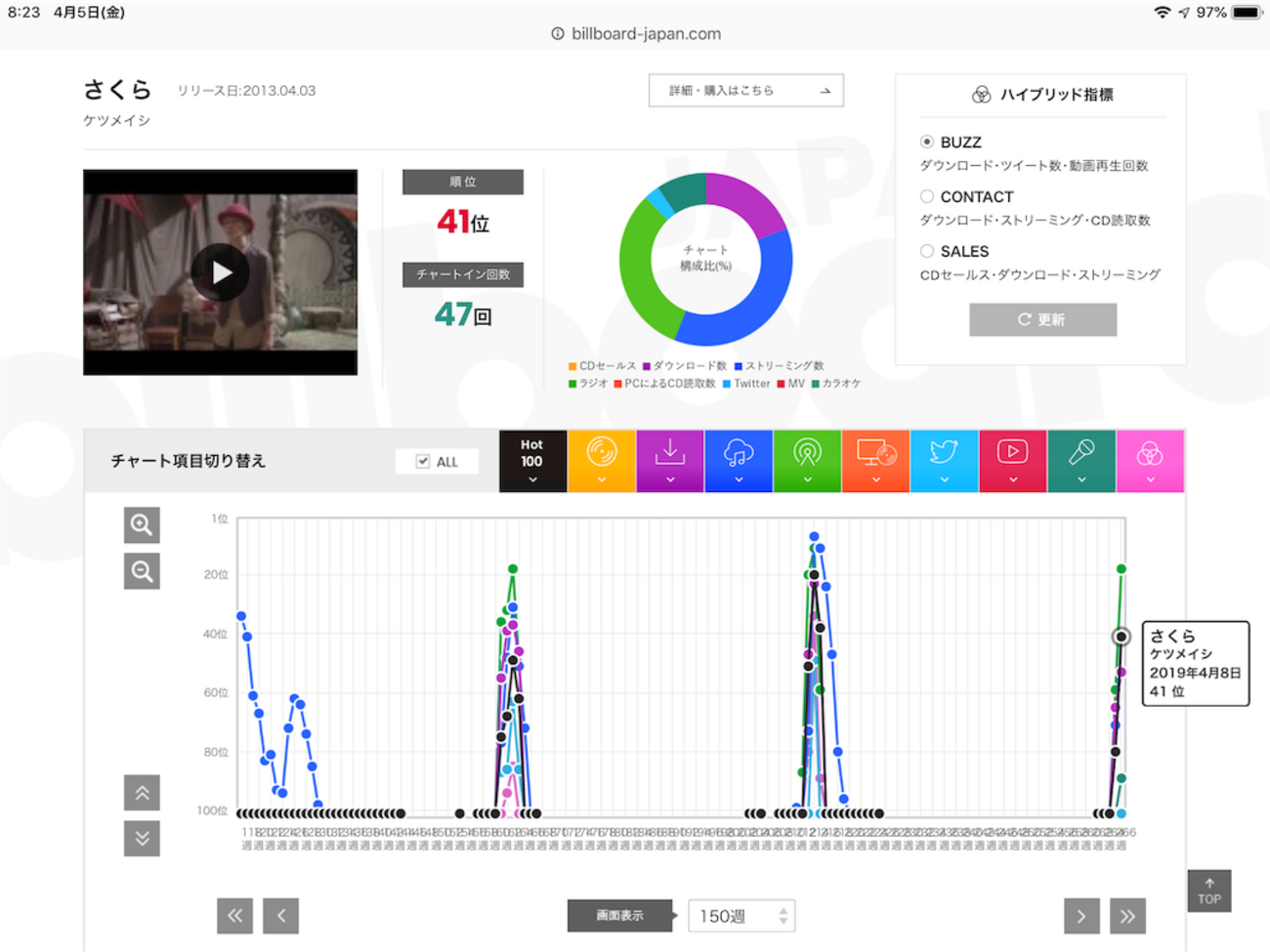Screen dimensions: 1270x952
Task: Click the 1位 axis label
Action: point(220,518)
